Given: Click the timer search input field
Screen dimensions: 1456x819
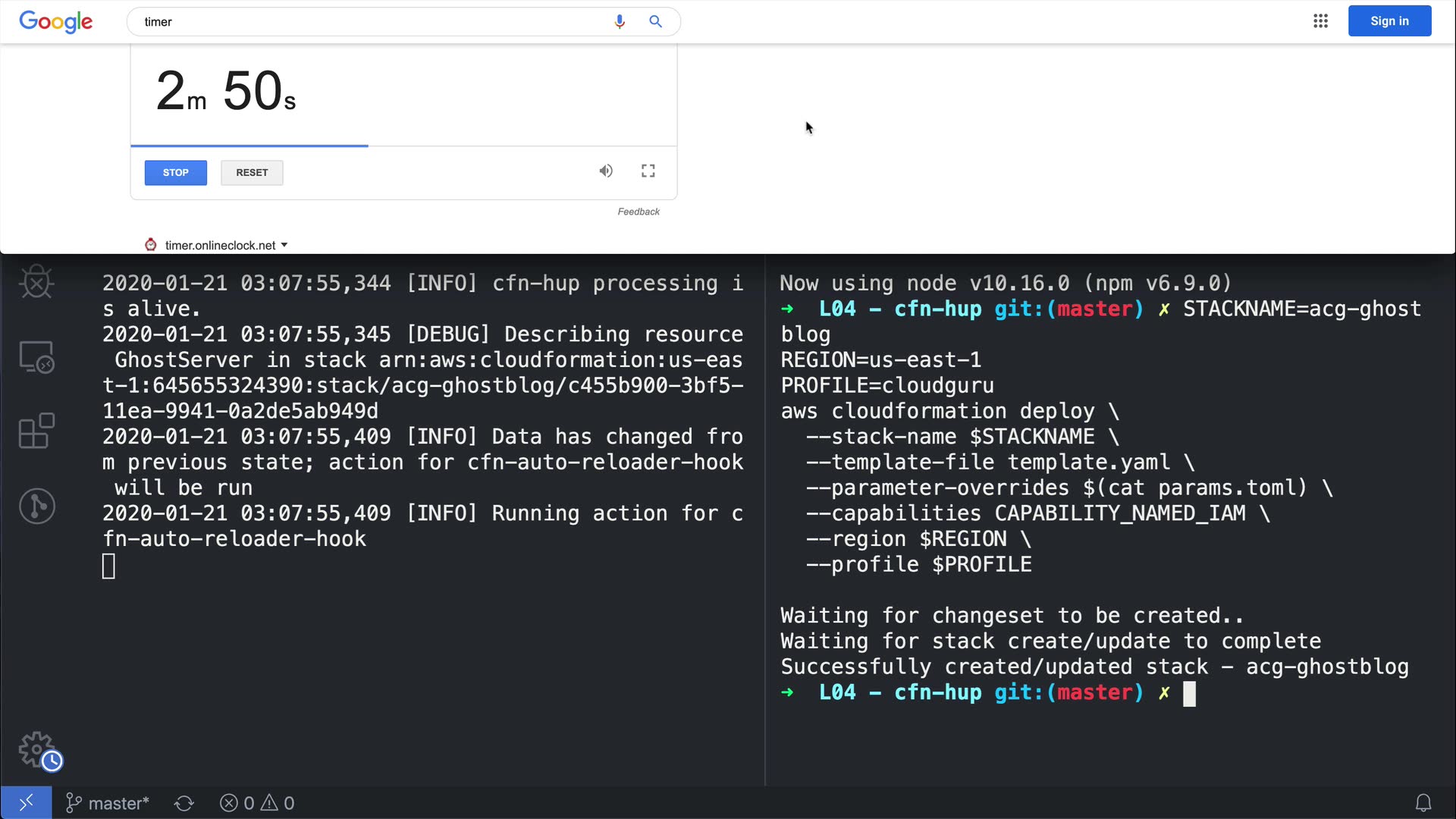Looking at the screenshot, I should click(x=372, y=22).
